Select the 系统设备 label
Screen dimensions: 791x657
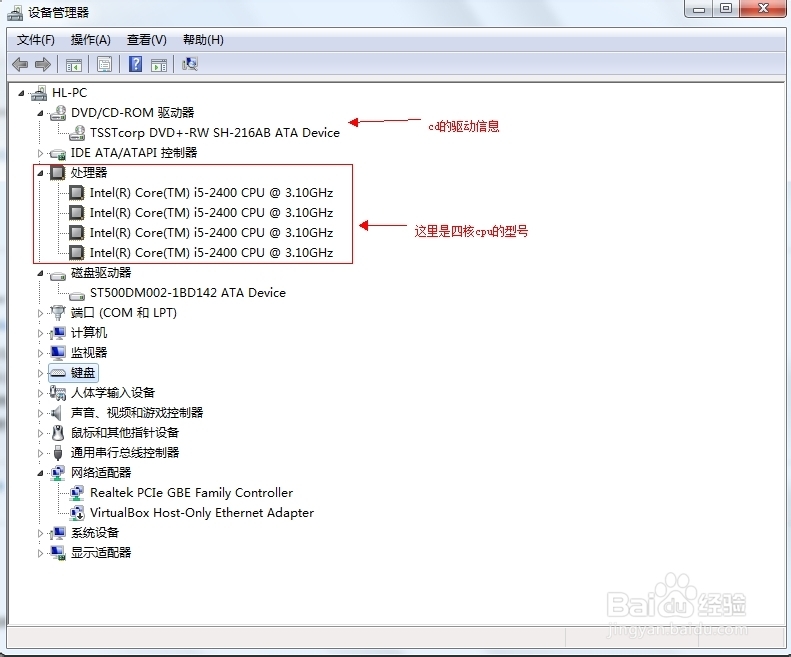(95, 533)
